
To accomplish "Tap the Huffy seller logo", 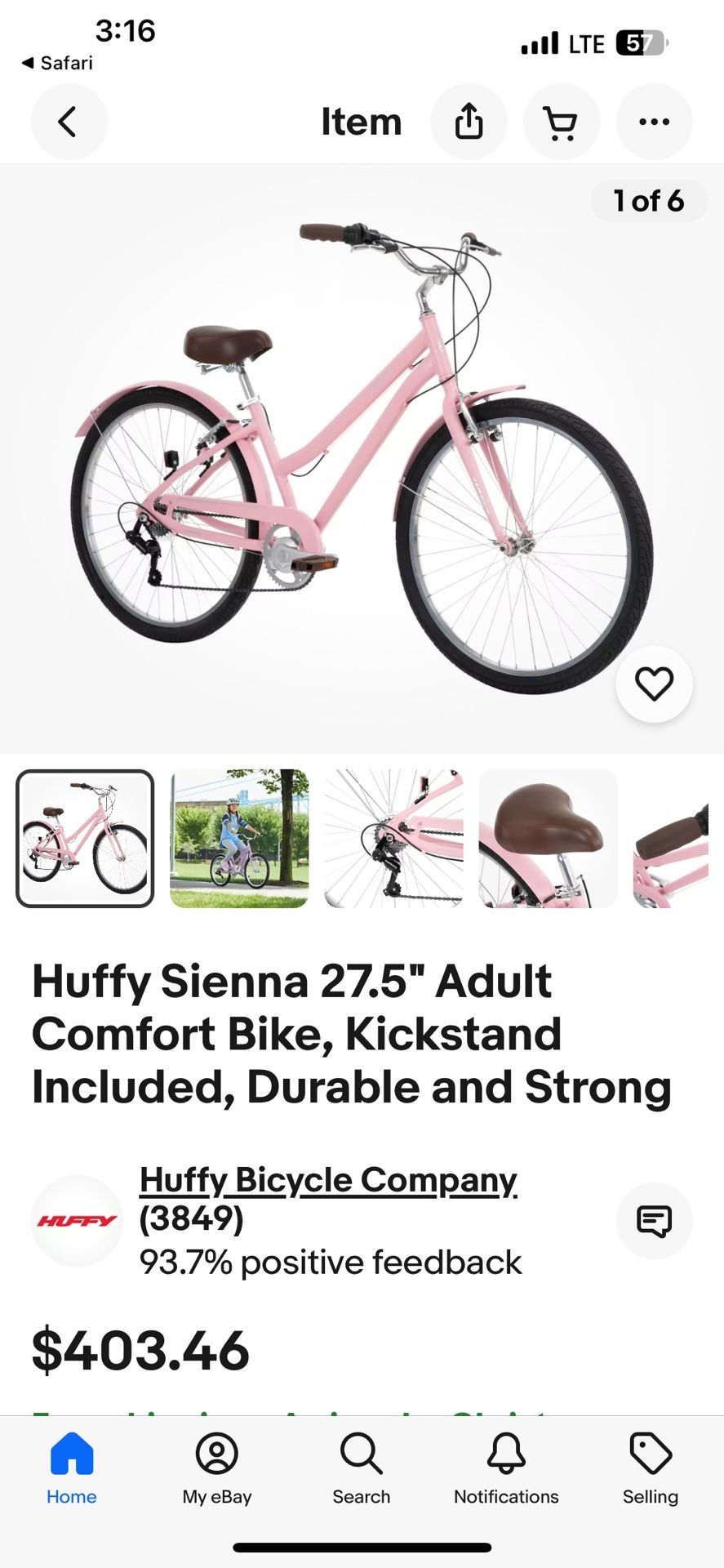I will 77,1221.
